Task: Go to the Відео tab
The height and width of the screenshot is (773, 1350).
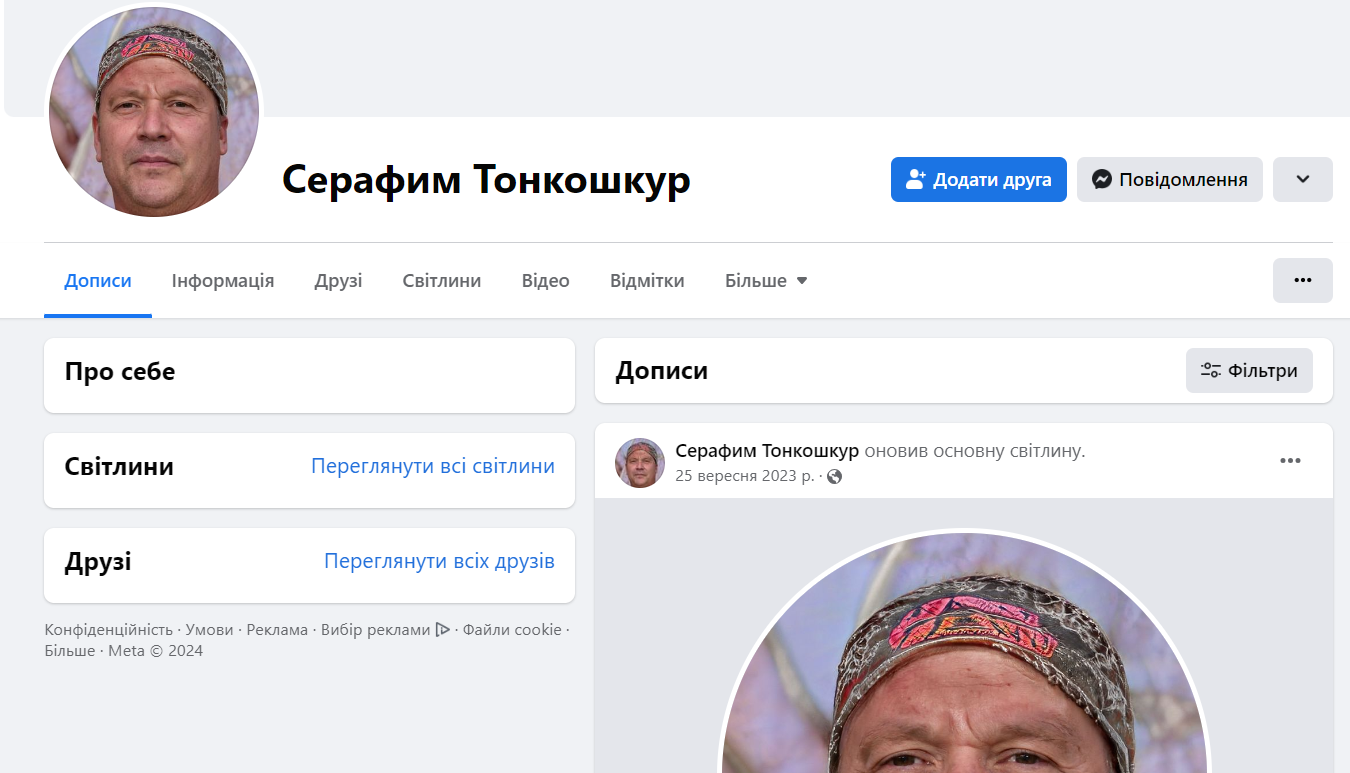Action: point(546,281)
